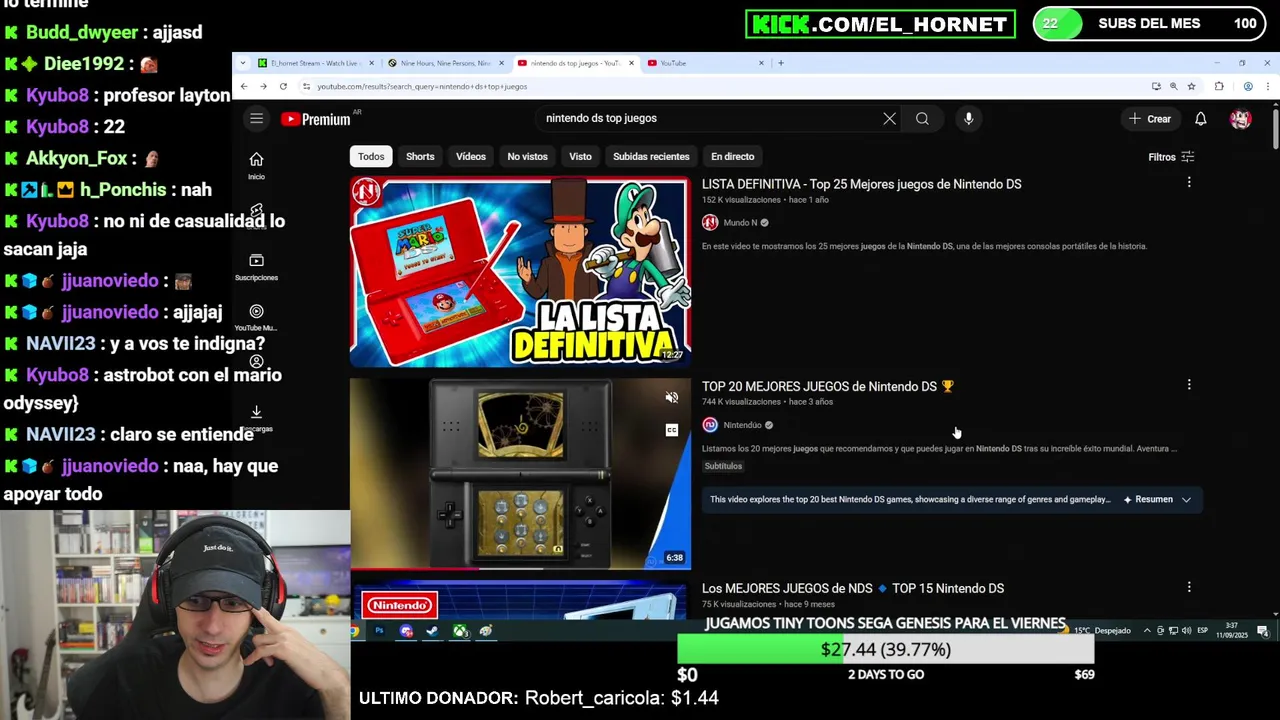This screenshot has height=720, width=1280.
Task: Switch to the YouTube browser tab
Action: click(705, 63)
